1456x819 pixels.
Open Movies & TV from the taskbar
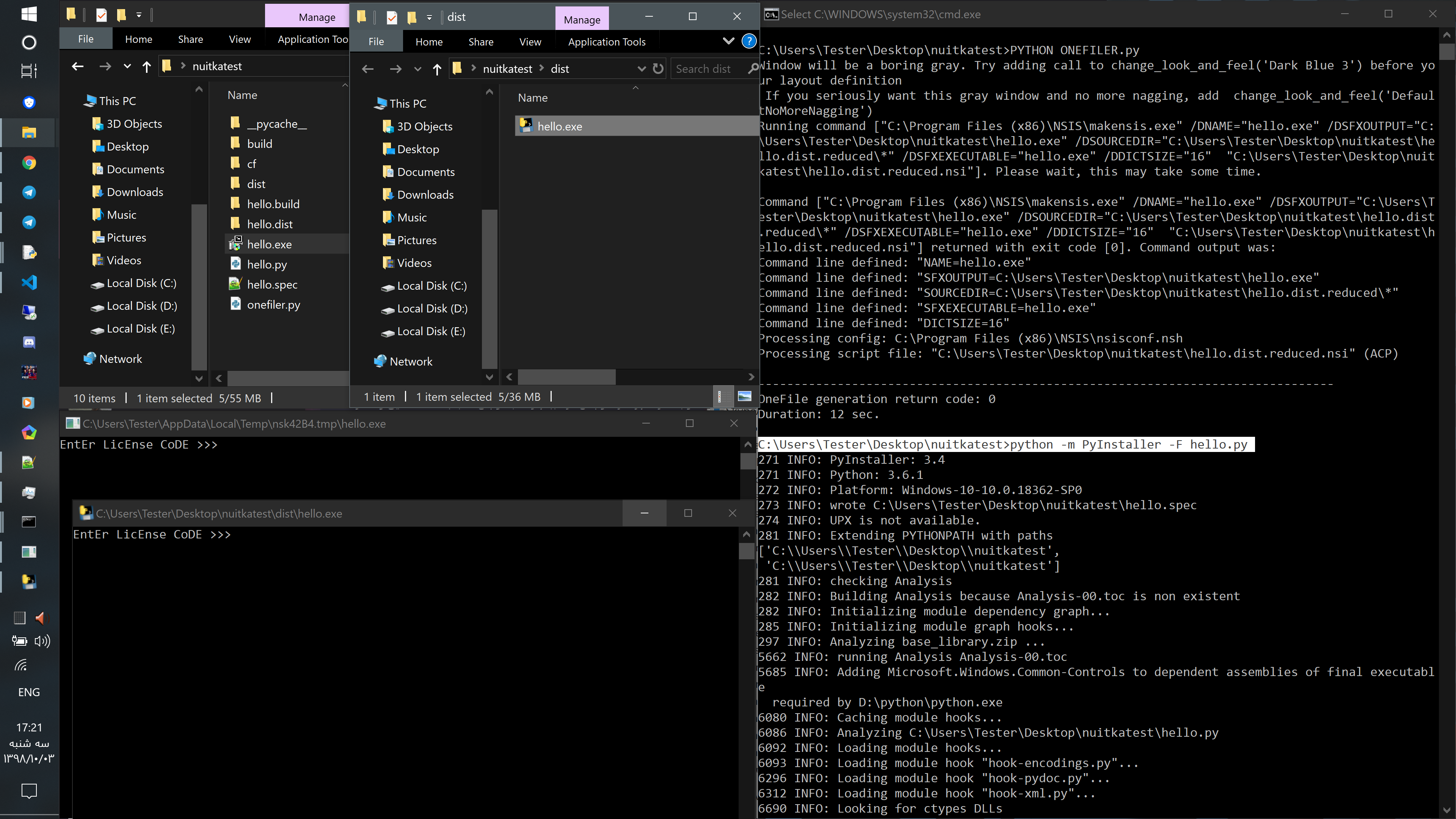click(29, 403)
